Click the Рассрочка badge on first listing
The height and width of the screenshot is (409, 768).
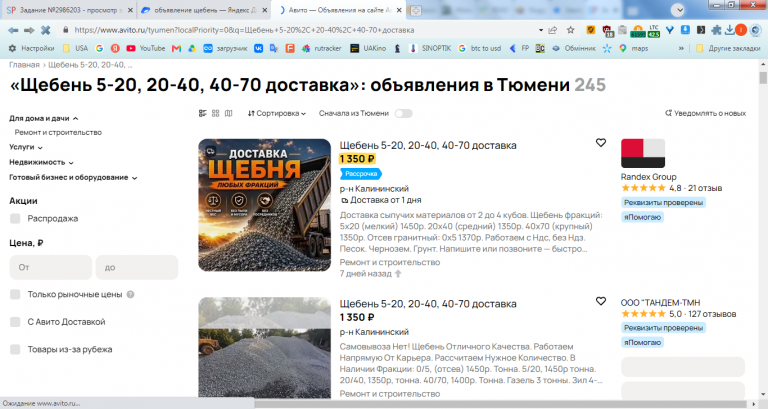coord(360,173)
